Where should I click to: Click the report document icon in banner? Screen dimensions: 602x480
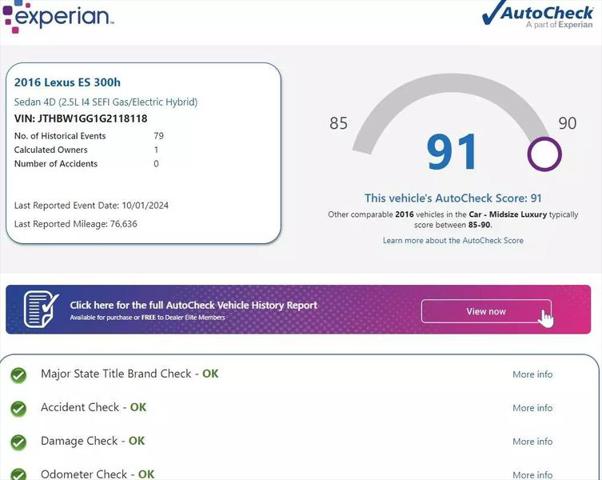[x=41, y=309]
